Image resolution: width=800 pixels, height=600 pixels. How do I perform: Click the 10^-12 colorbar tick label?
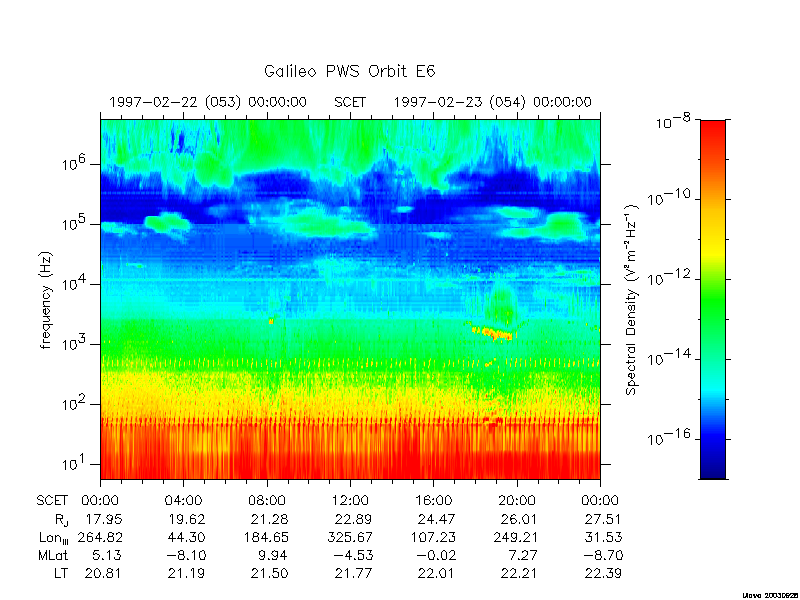[x=669, y=277]
